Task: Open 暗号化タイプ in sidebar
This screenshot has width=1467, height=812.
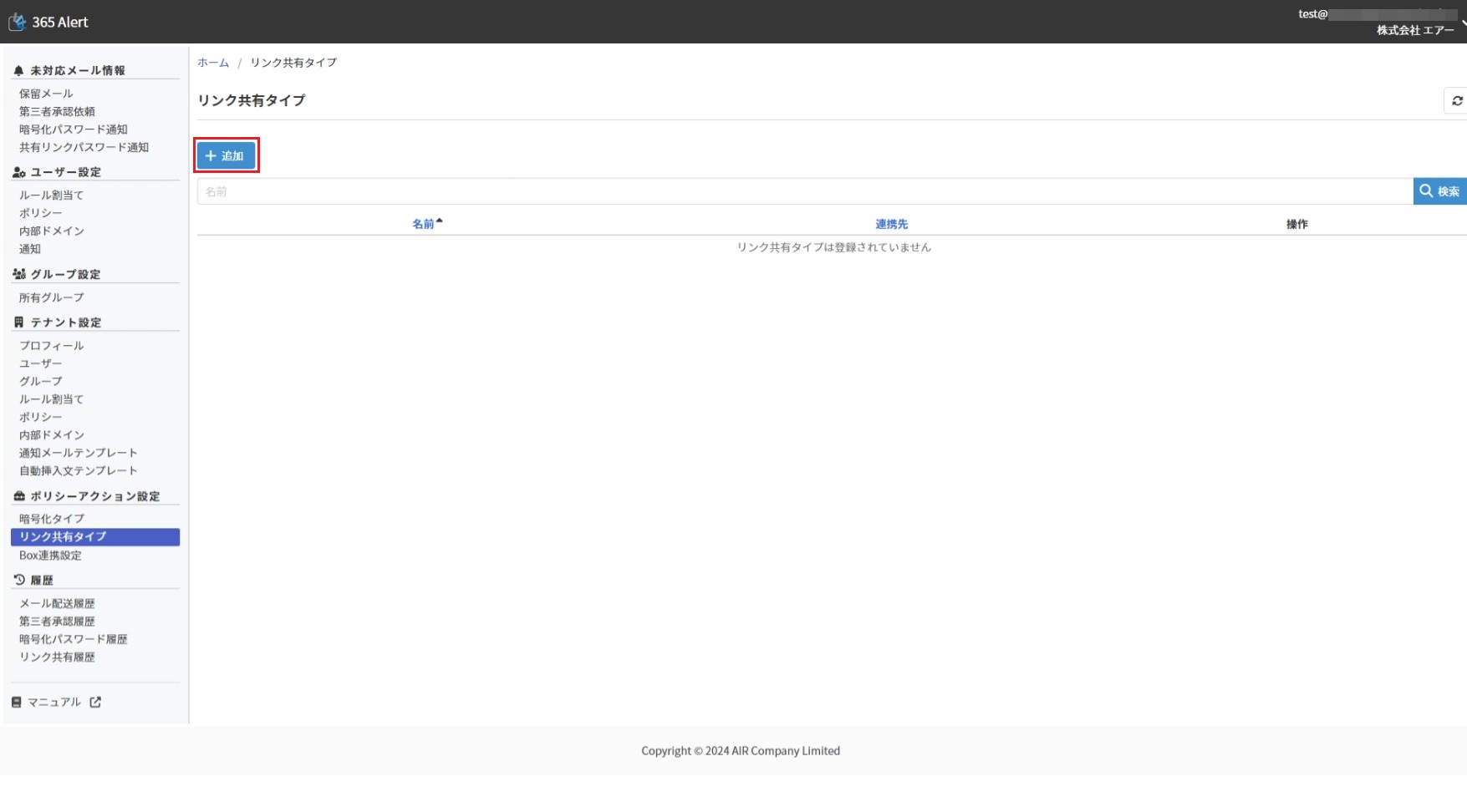Action: [52, 519]
